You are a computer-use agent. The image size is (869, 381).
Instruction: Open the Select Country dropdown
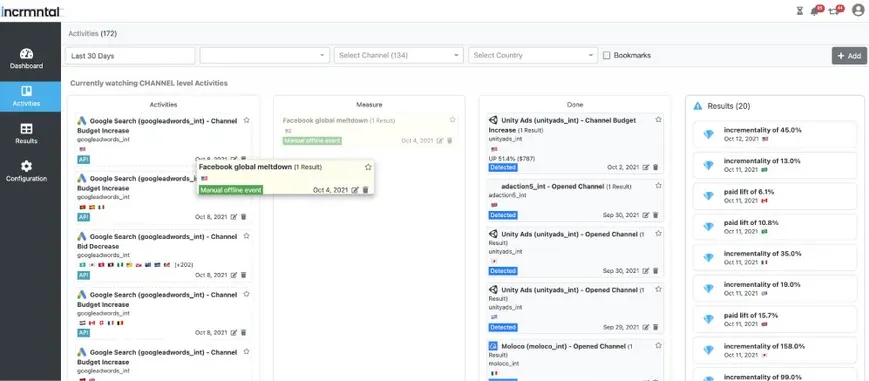533,55
